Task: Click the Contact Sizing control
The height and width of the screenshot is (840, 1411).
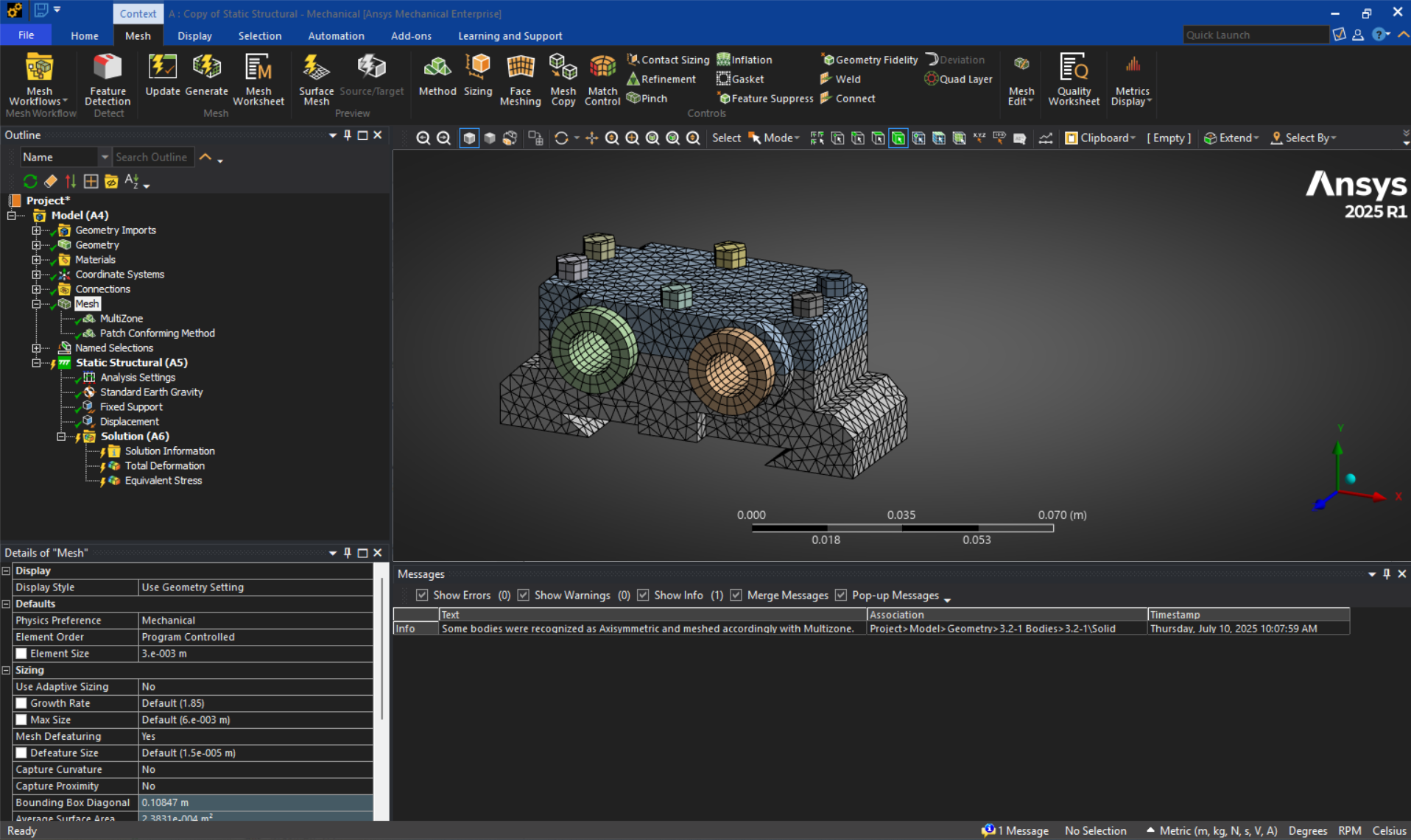Action: (667, 60)
